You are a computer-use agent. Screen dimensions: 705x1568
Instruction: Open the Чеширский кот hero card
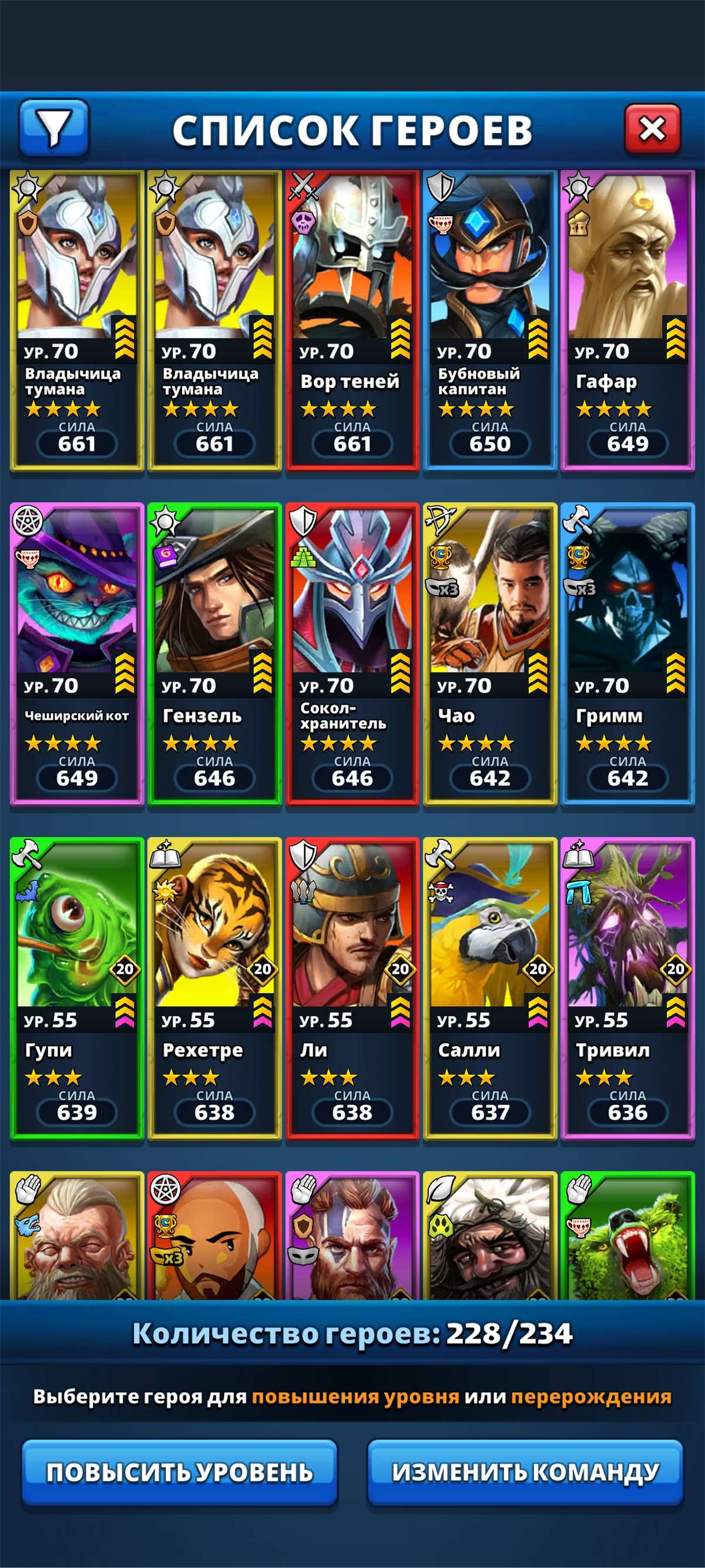tap(77, 654)
